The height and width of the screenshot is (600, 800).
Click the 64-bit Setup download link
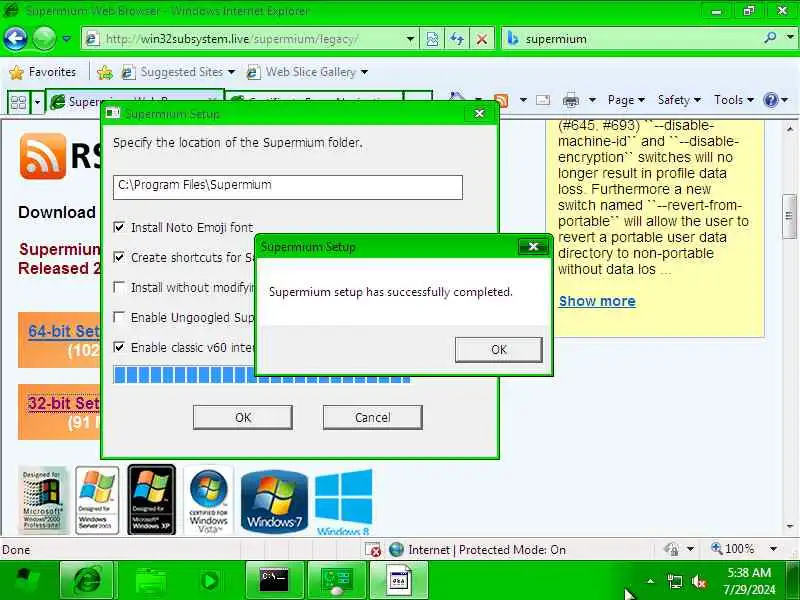pos(64,331)
